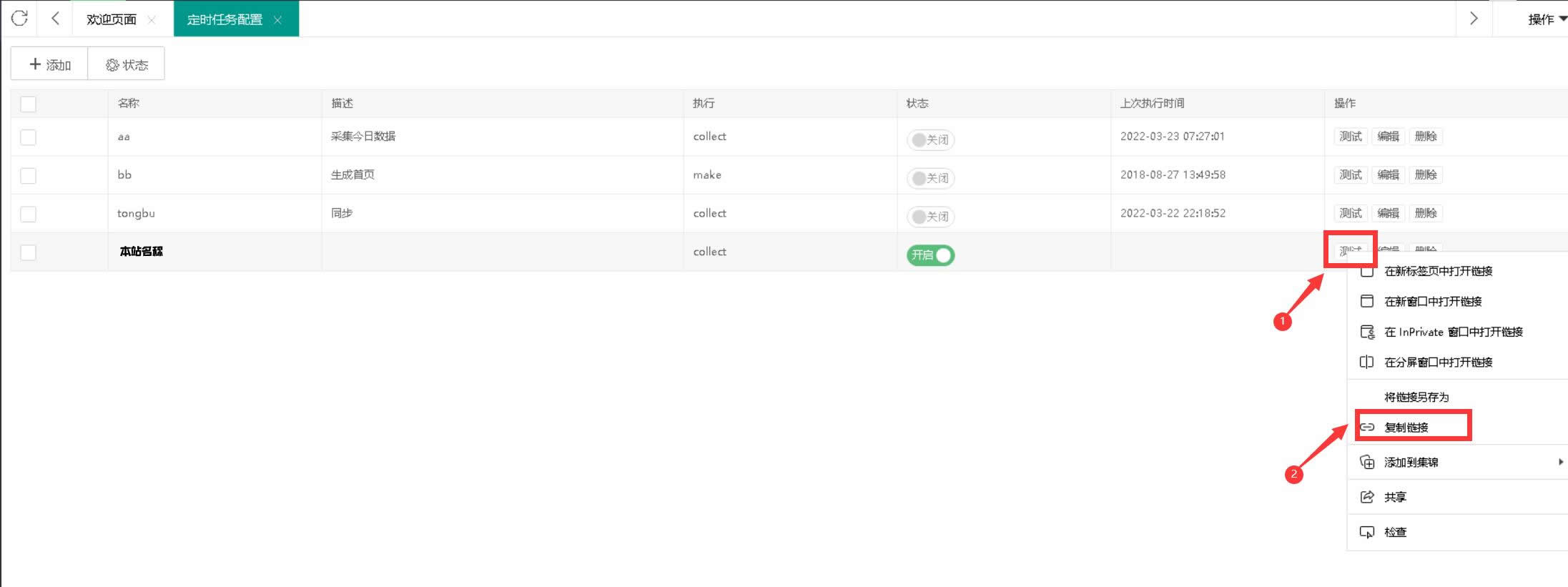Tick the select-all header checkbox
The height and width of the screenshot is (587, 1568).
28,104
